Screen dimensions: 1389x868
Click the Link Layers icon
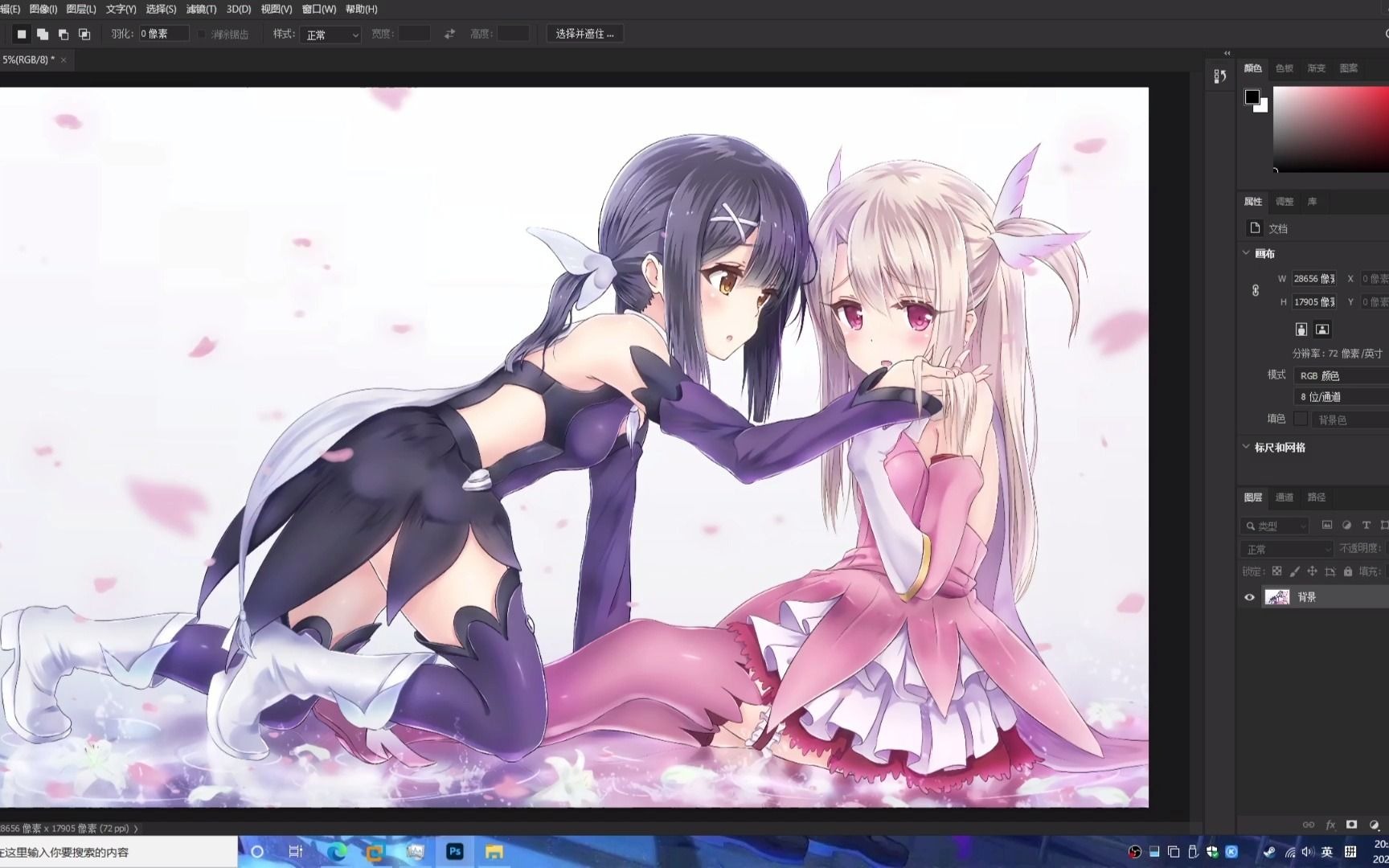1309,825
